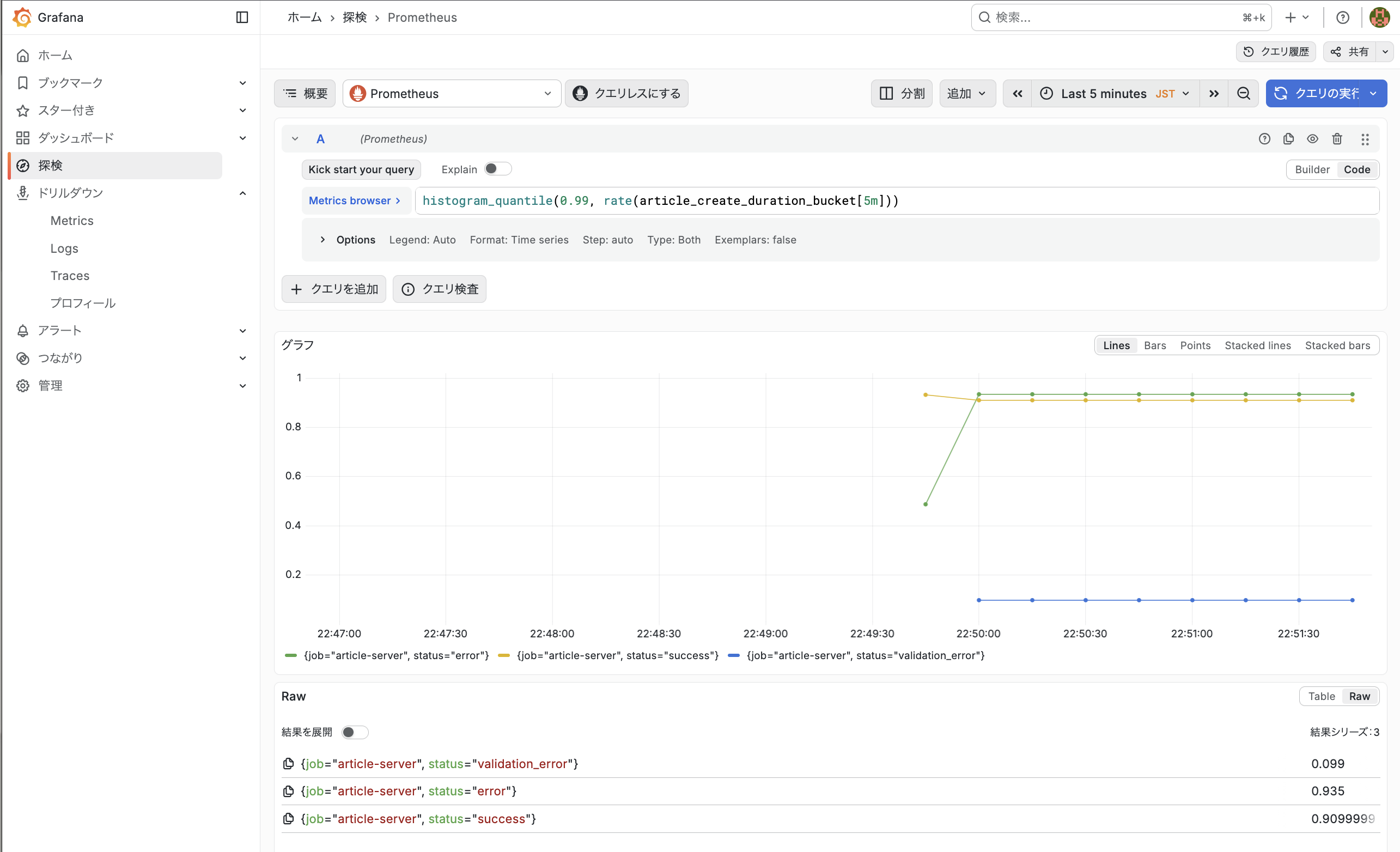Open the help question mark in top bar
1400x852 pixels.
(1342, 17)
